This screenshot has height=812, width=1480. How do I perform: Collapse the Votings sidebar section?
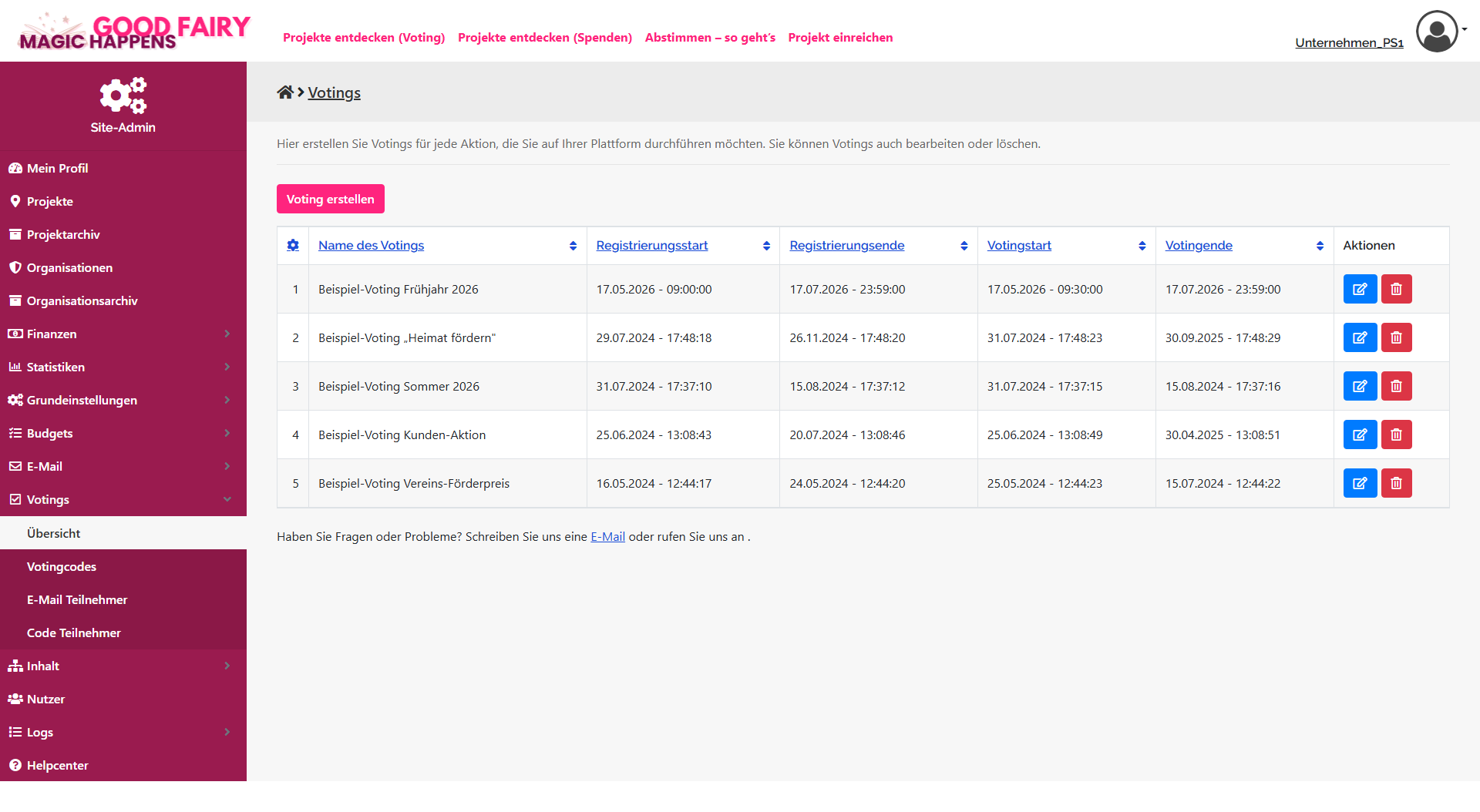click(123, 499)
